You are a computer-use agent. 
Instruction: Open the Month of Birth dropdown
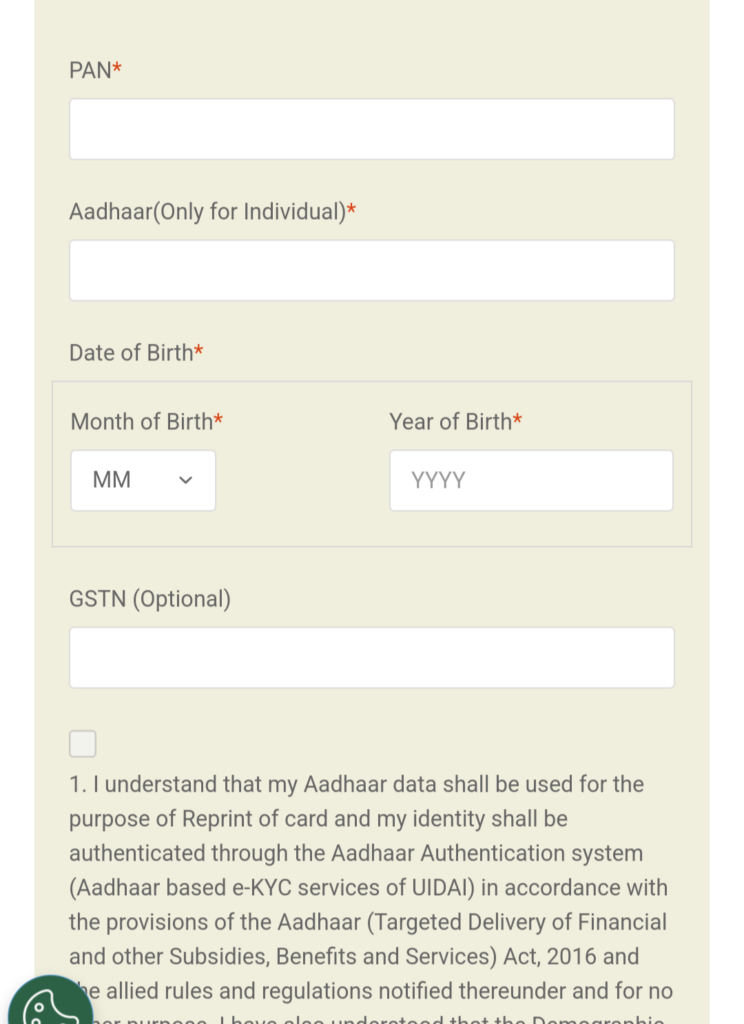click(143, 480)
